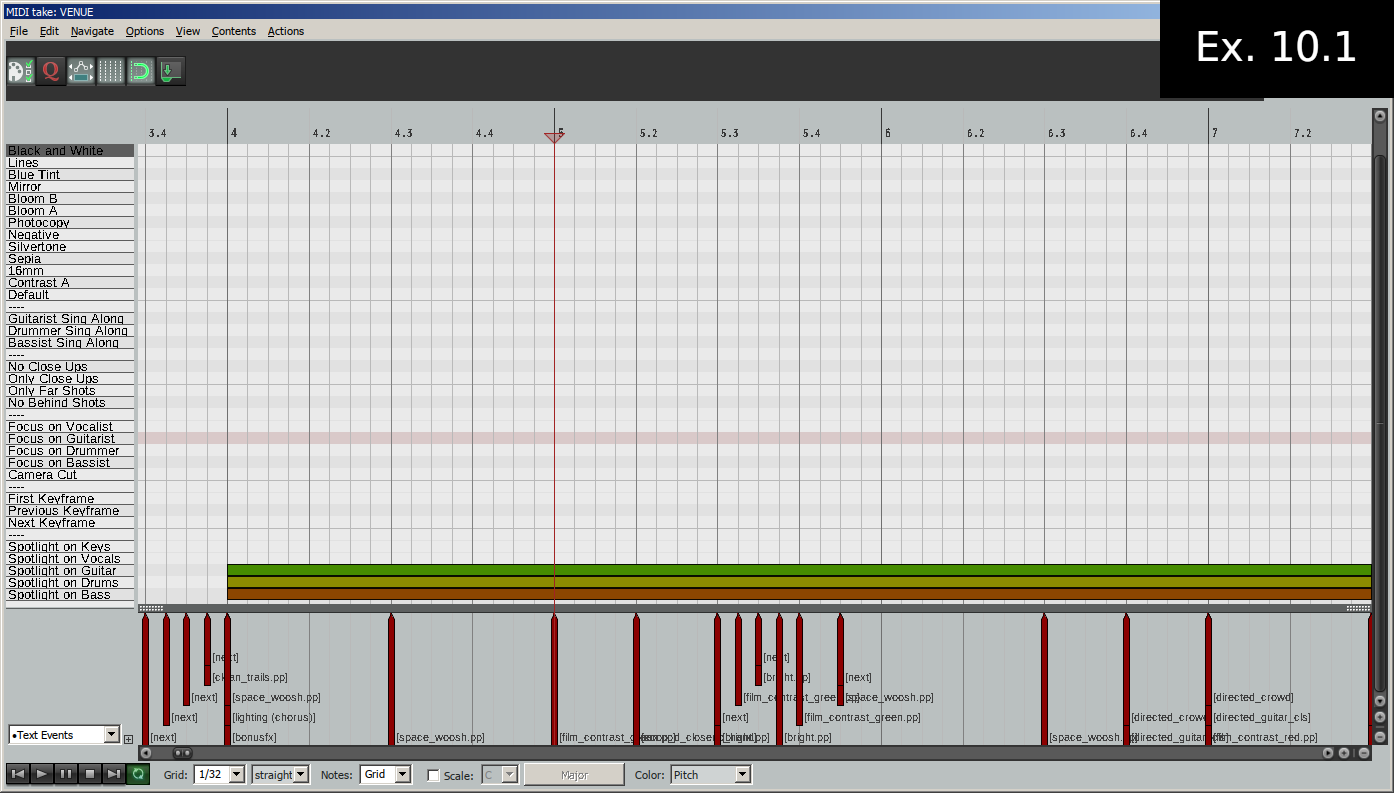The height and width of the screenshot is (793, 1394).
Task: Click the horizontal scrollbar thumb
Action: [x=183, y=753]
